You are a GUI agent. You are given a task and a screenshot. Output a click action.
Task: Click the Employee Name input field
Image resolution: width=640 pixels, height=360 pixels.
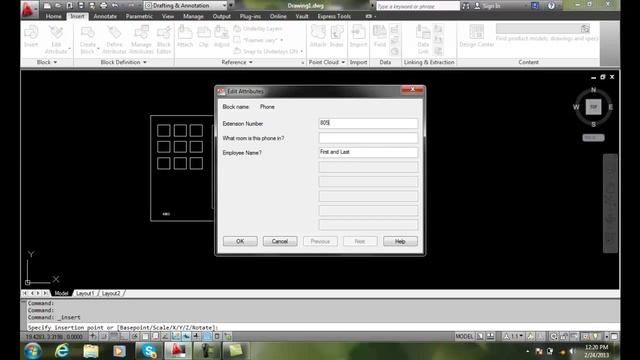[x=368, y=152]
